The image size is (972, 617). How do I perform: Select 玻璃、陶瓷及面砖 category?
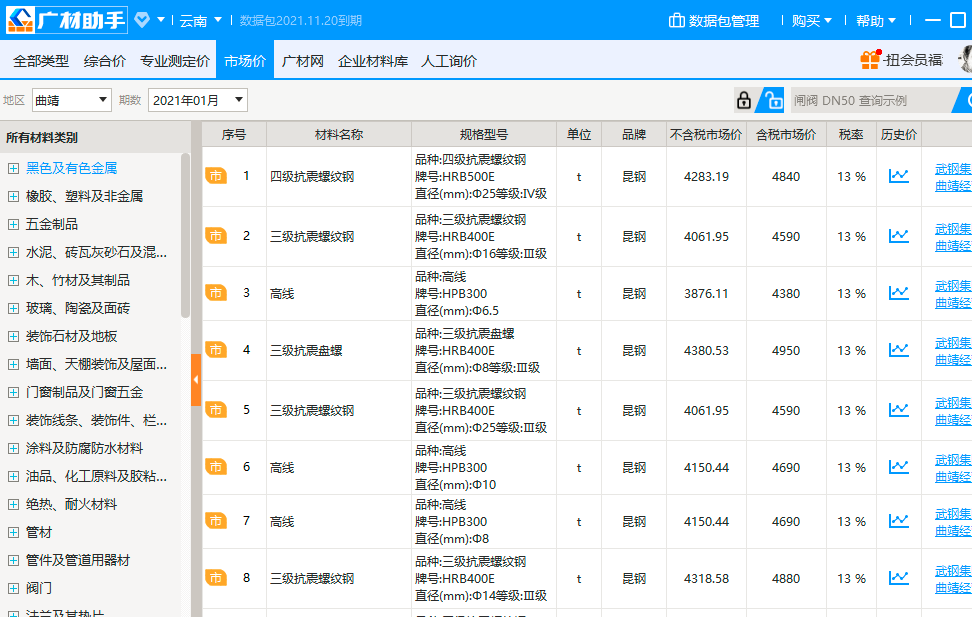click(78, 308)
